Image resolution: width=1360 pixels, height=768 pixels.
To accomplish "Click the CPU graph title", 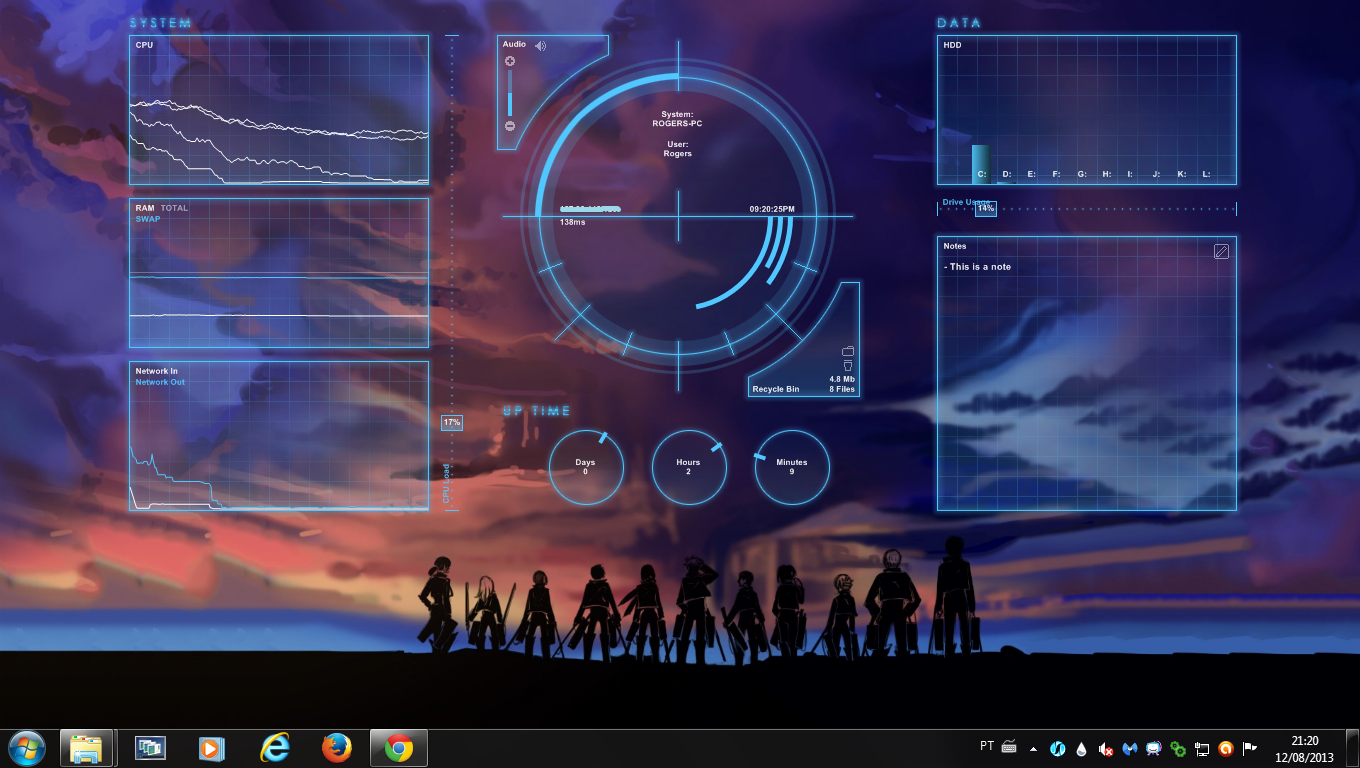I will pyautogui.click(x=144, y=45).
